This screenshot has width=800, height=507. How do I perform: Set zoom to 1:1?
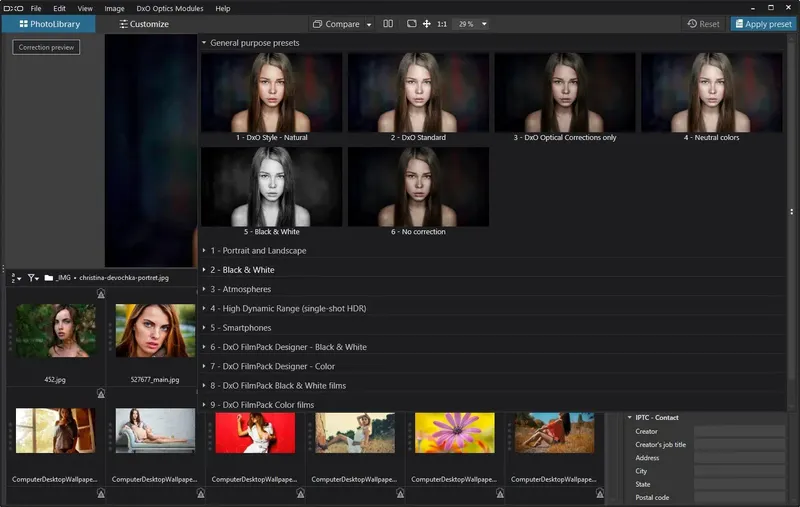(441, 24)
